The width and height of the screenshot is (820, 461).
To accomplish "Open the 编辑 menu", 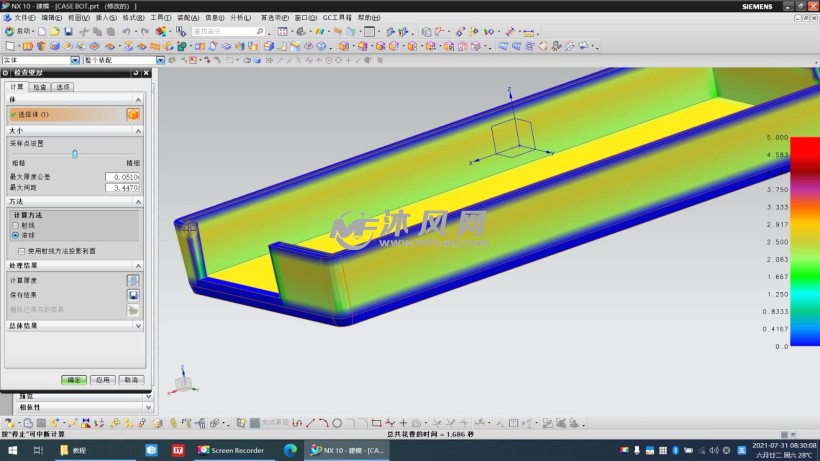I will click(52, 18).
